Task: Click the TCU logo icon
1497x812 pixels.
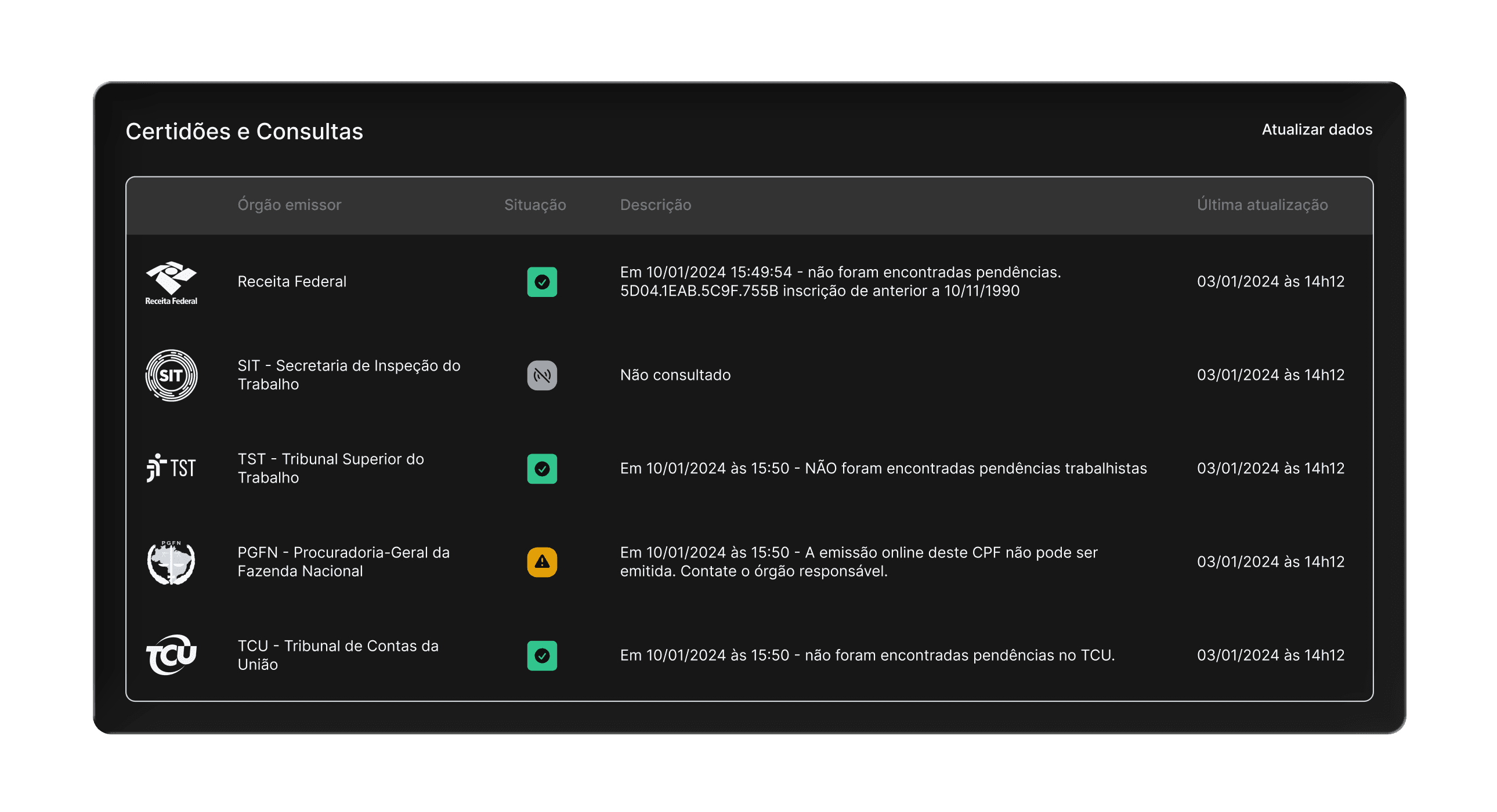Action: tap(171, 655)
